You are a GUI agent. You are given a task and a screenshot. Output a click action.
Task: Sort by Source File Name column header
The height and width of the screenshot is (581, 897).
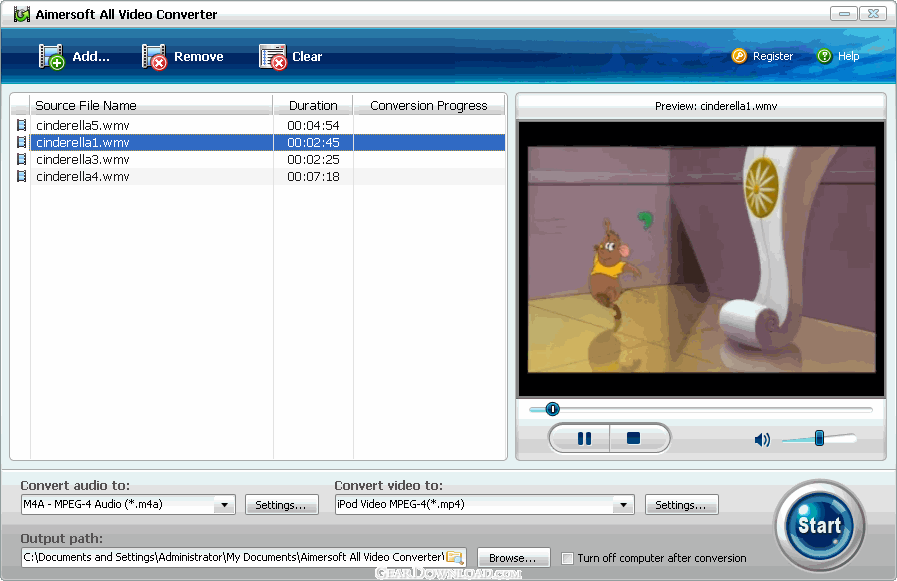pyautogui.click(x=151, y=105)
